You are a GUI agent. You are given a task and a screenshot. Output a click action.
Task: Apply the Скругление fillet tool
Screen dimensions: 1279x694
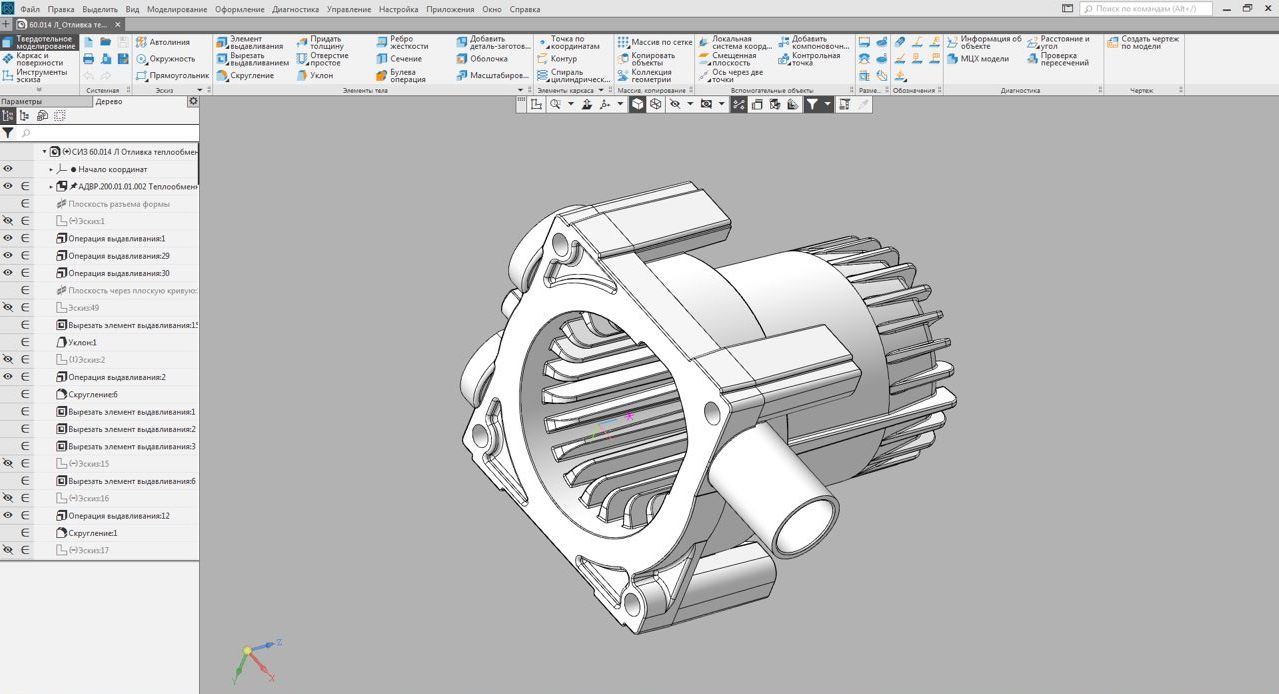[x=245, y=75]
